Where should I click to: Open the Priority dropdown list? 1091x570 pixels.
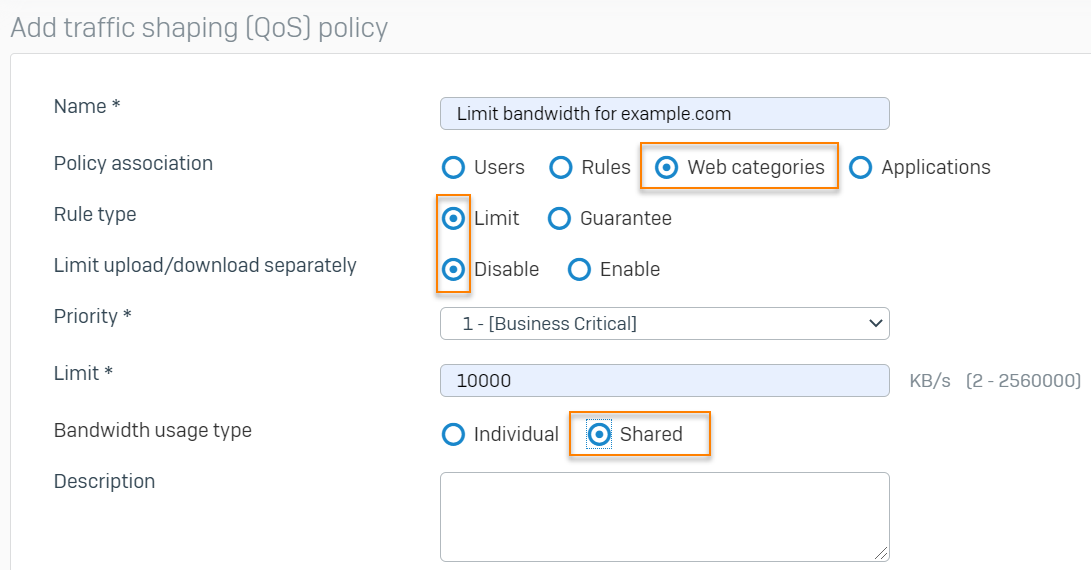[664, 323]
